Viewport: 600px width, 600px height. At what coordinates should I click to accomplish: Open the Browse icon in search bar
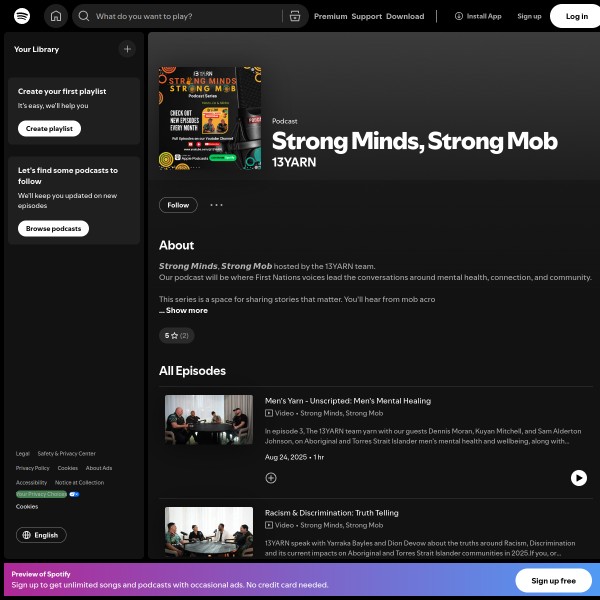pyautogui.click(x=295, y=16)
